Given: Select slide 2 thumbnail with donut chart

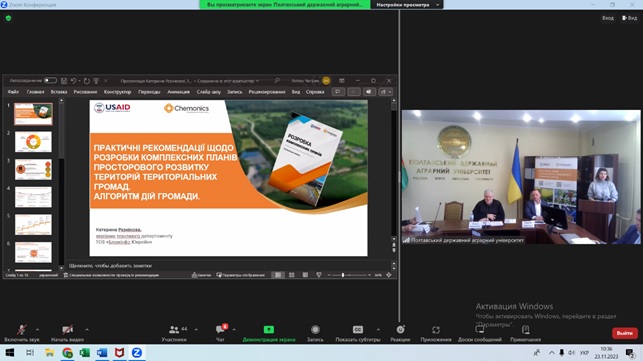Looking at the screenshot, I should (x=33, y=142).
